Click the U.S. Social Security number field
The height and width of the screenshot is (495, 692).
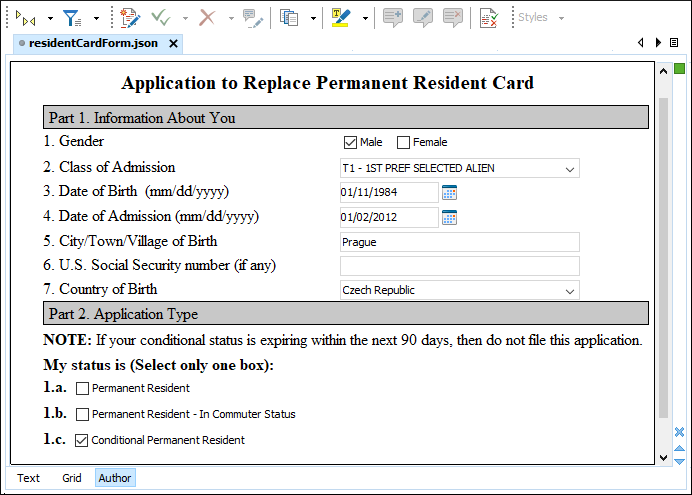(459, 266)
